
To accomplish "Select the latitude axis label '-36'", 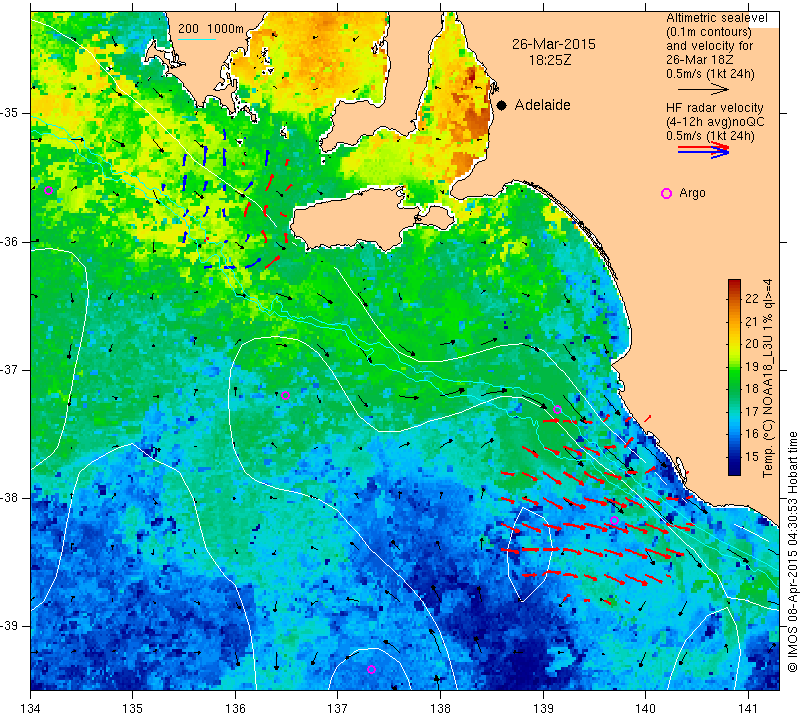I will 10,241.
